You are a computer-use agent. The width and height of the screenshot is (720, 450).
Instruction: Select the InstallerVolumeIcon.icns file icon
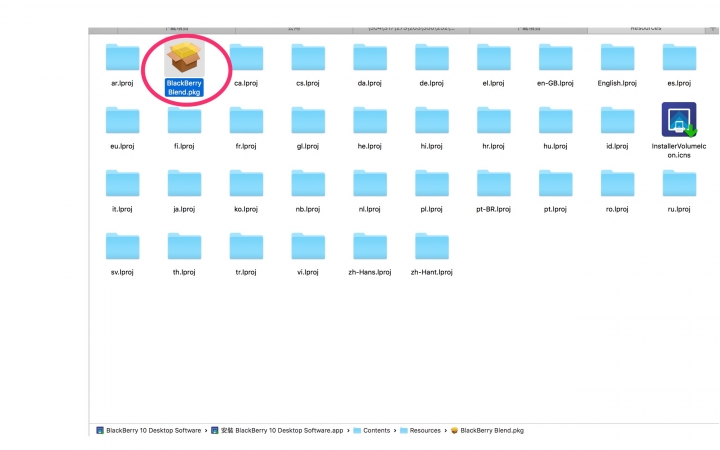point(679,119)
